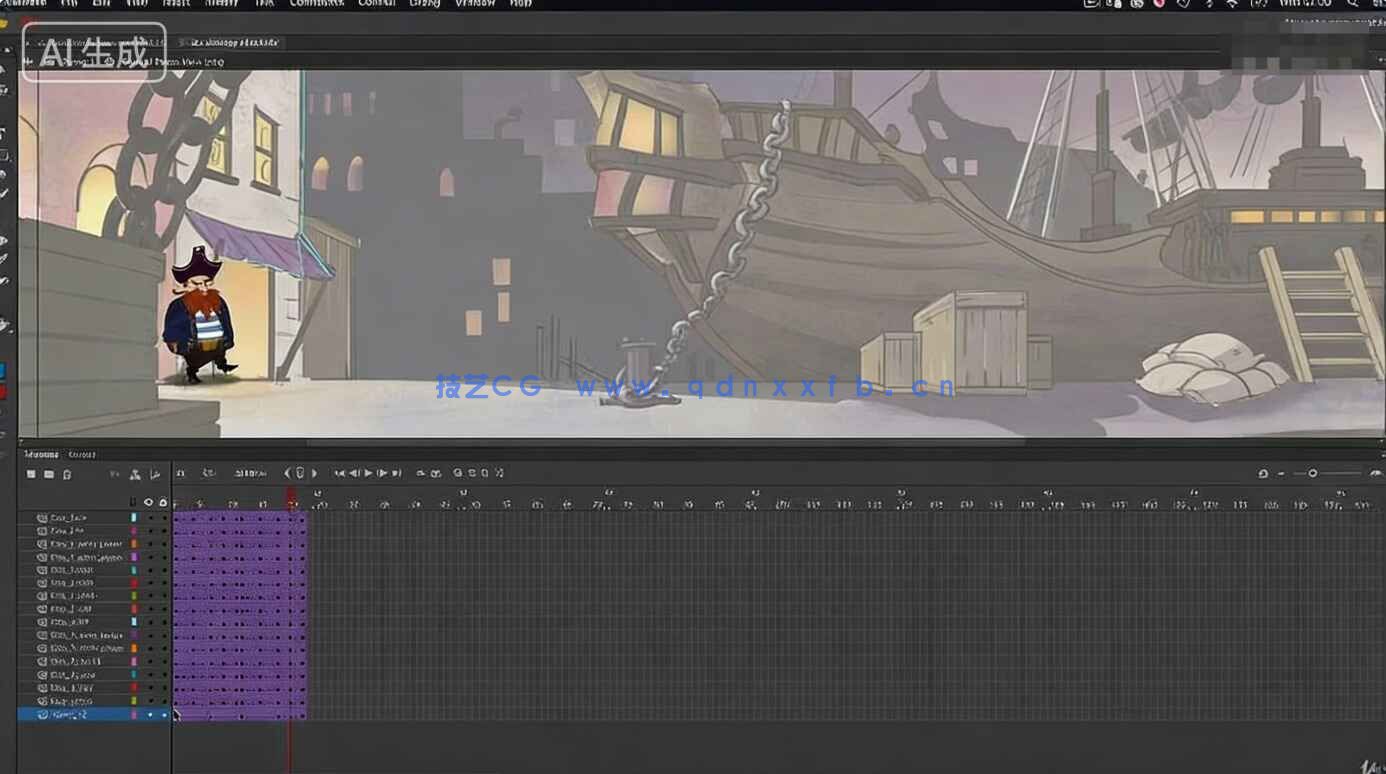Open the Modify menu
This screenshot has height=774, width=1386.
[x=222, y=4]
